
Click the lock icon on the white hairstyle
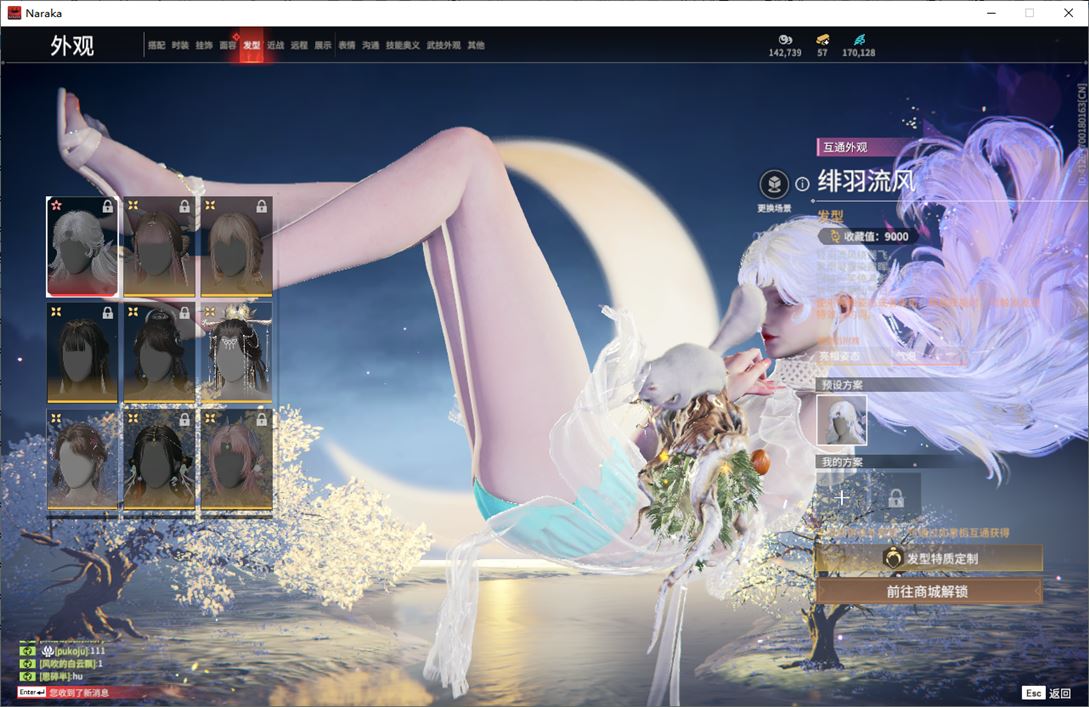[107, 207]
